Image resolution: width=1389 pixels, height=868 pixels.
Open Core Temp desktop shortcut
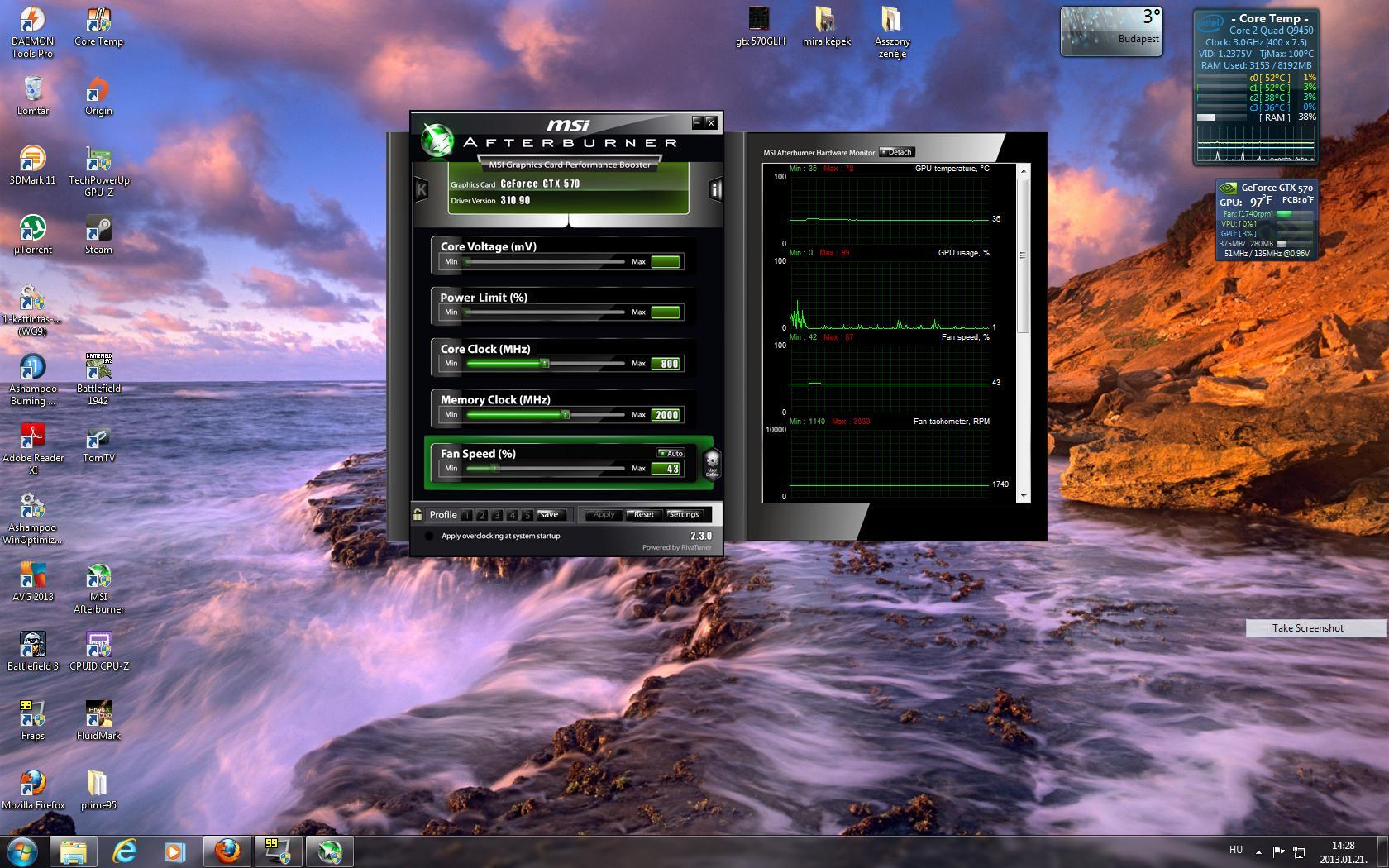pos(98,27)
